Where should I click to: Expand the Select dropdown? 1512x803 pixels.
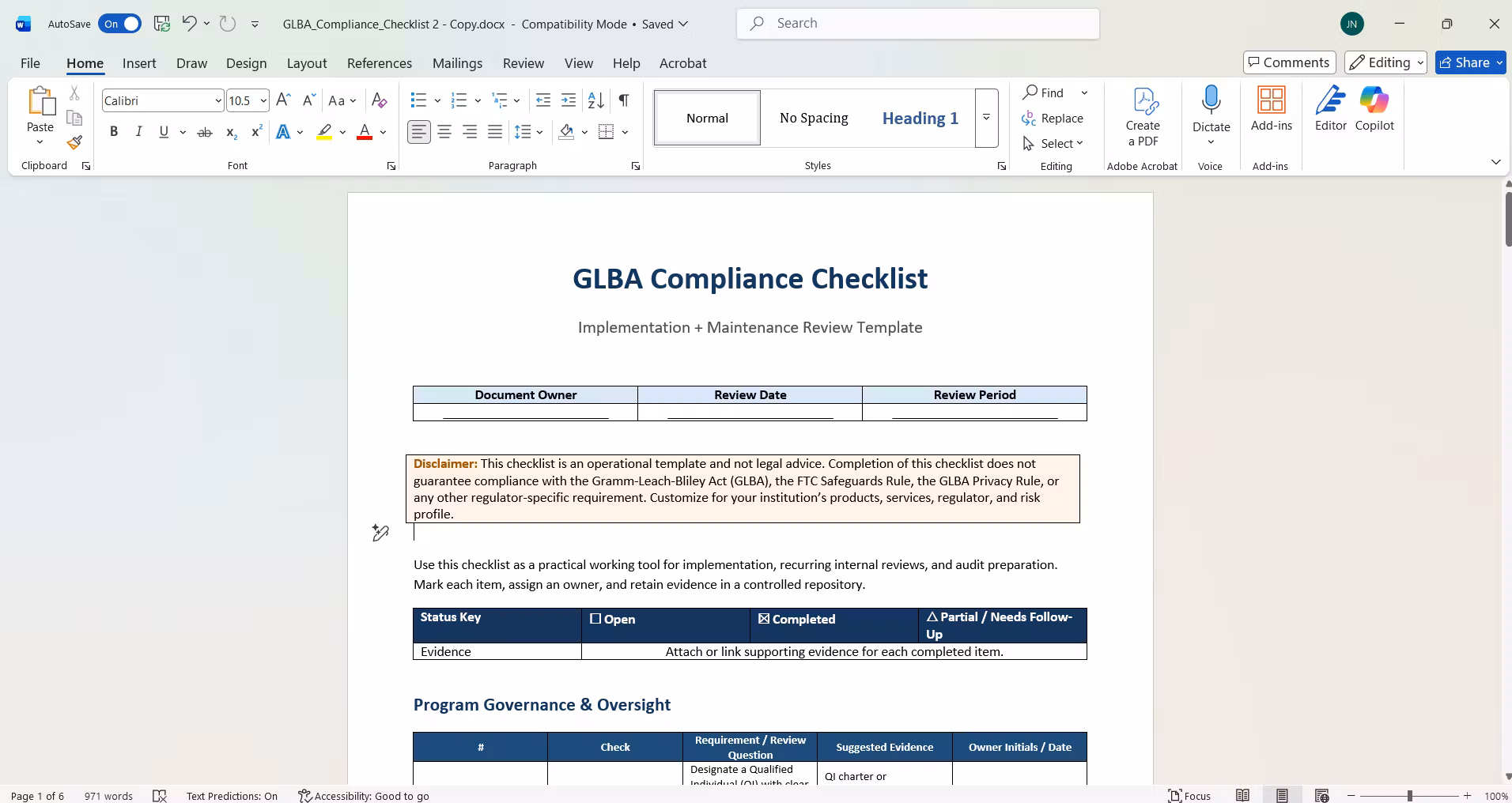(x=1053, y=143)
